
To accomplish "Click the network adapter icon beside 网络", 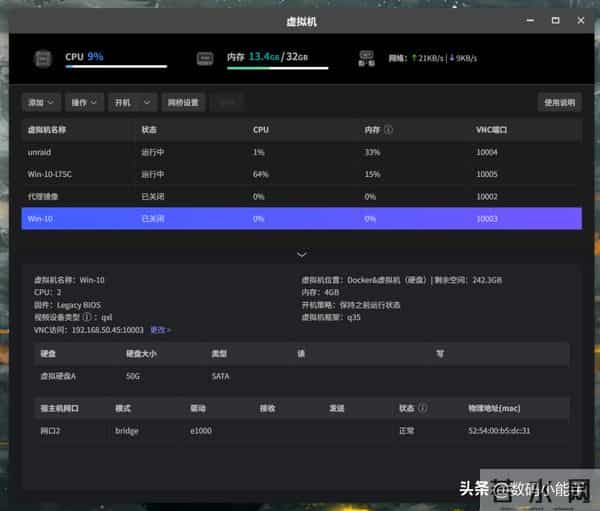I will point(366,58).
